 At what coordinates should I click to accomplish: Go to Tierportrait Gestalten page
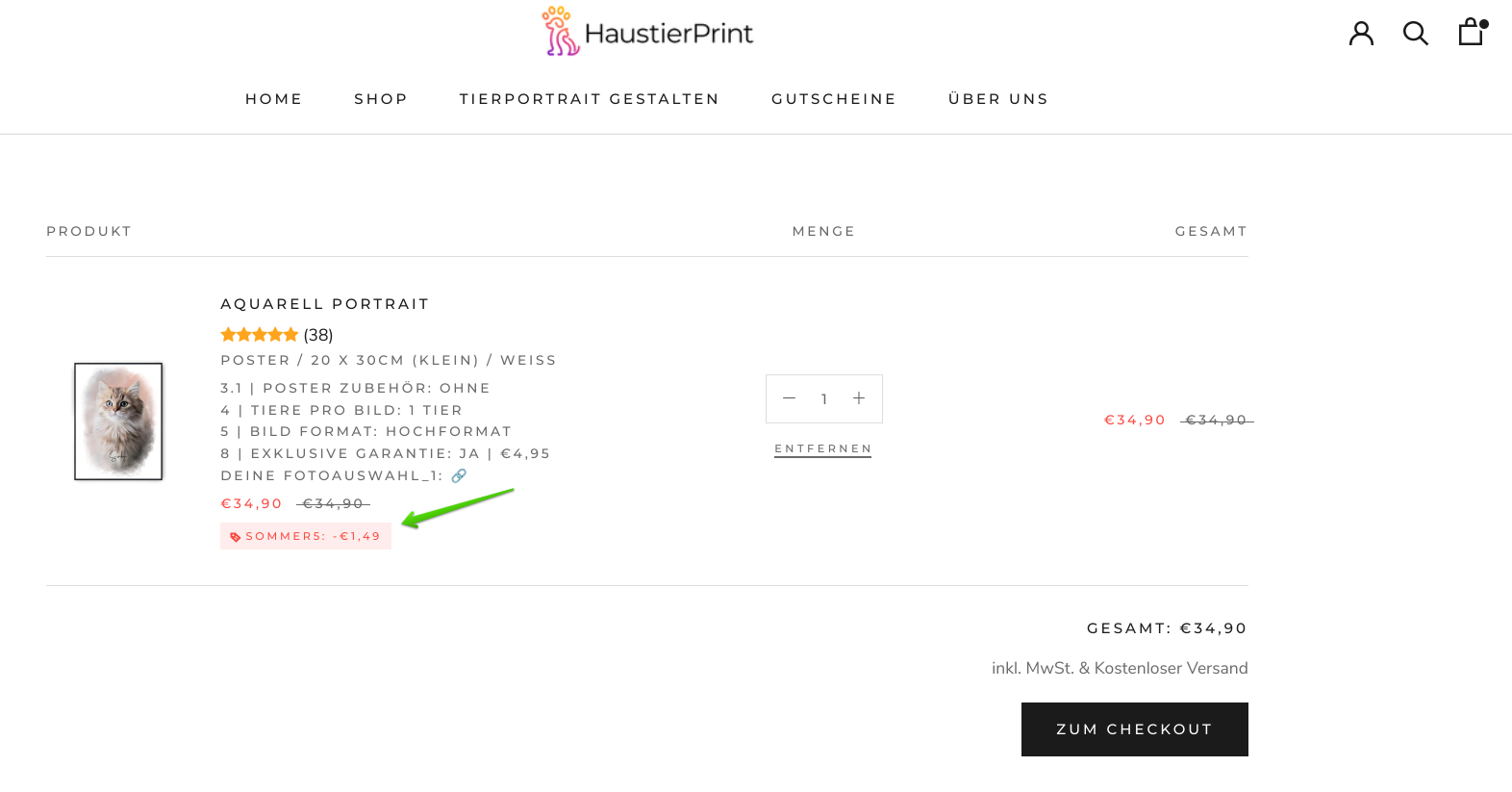tap(589, 99)
